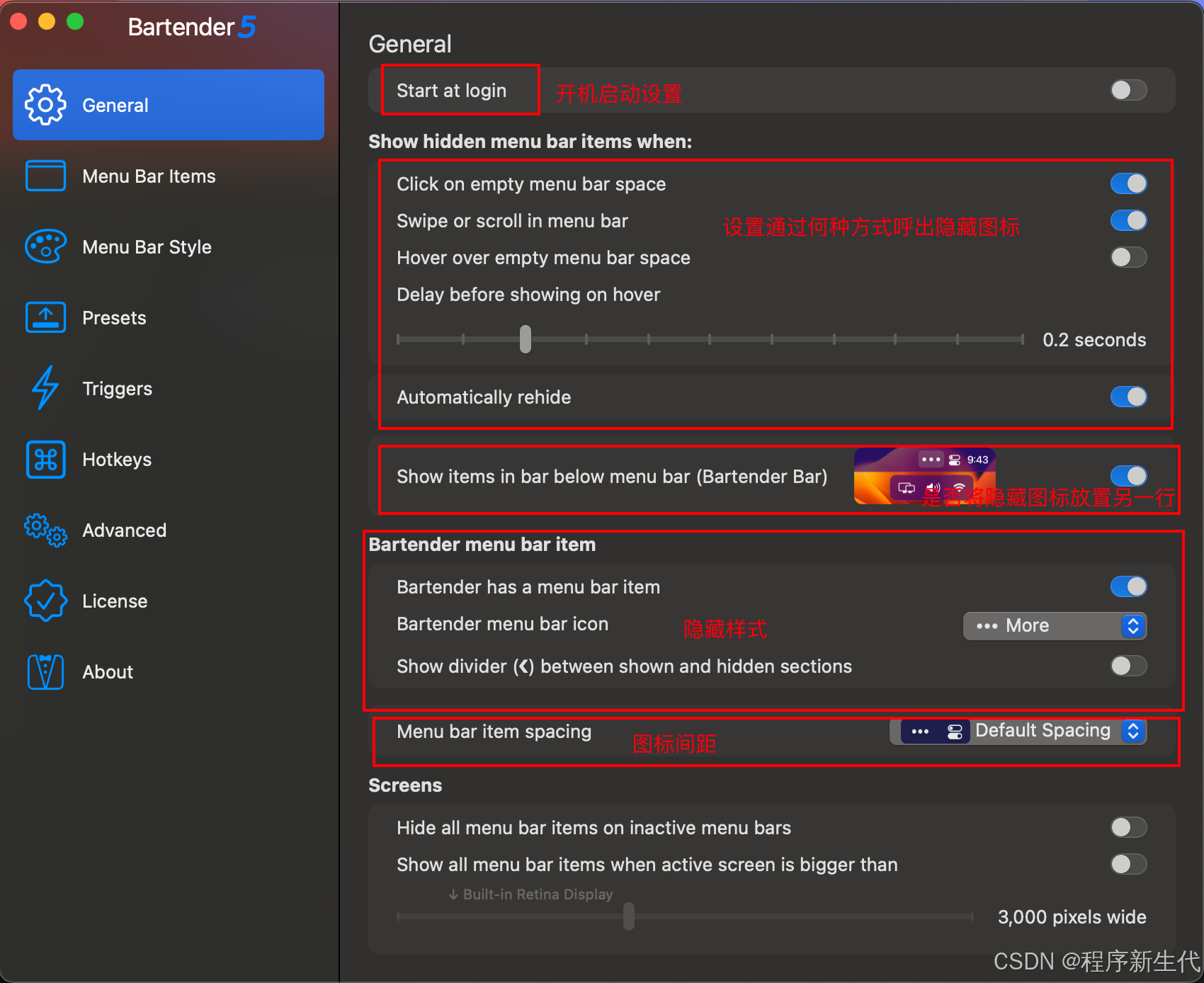Click the Built-in Retina Display marker label
1204x983 pixels.
[530, 894]
